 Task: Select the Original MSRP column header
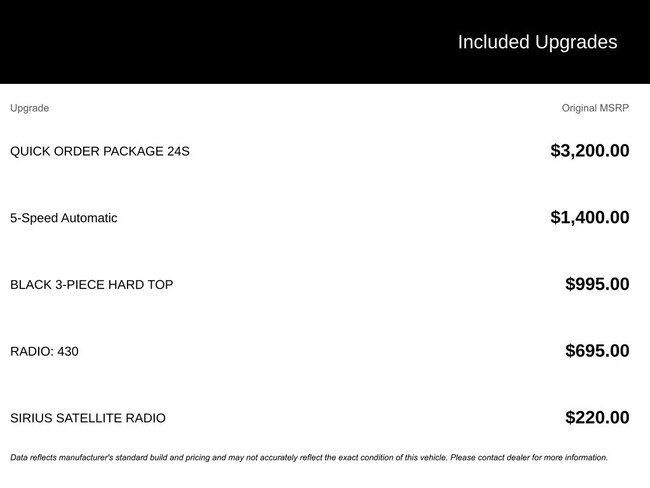(x=595, y=108)
